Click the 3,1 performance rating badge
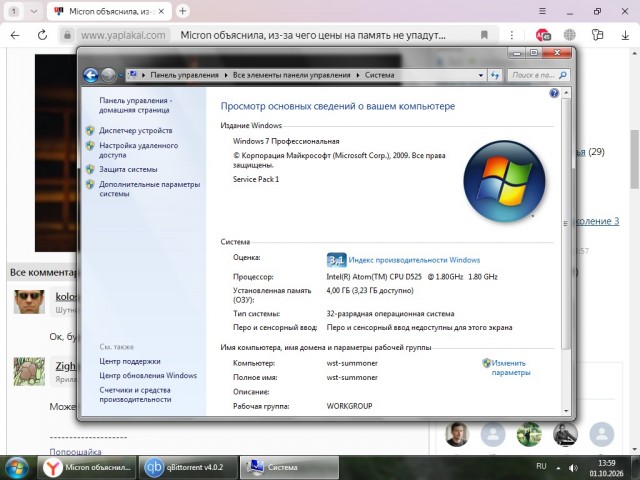This screenshot has width=640, height=480. [337, 260]
